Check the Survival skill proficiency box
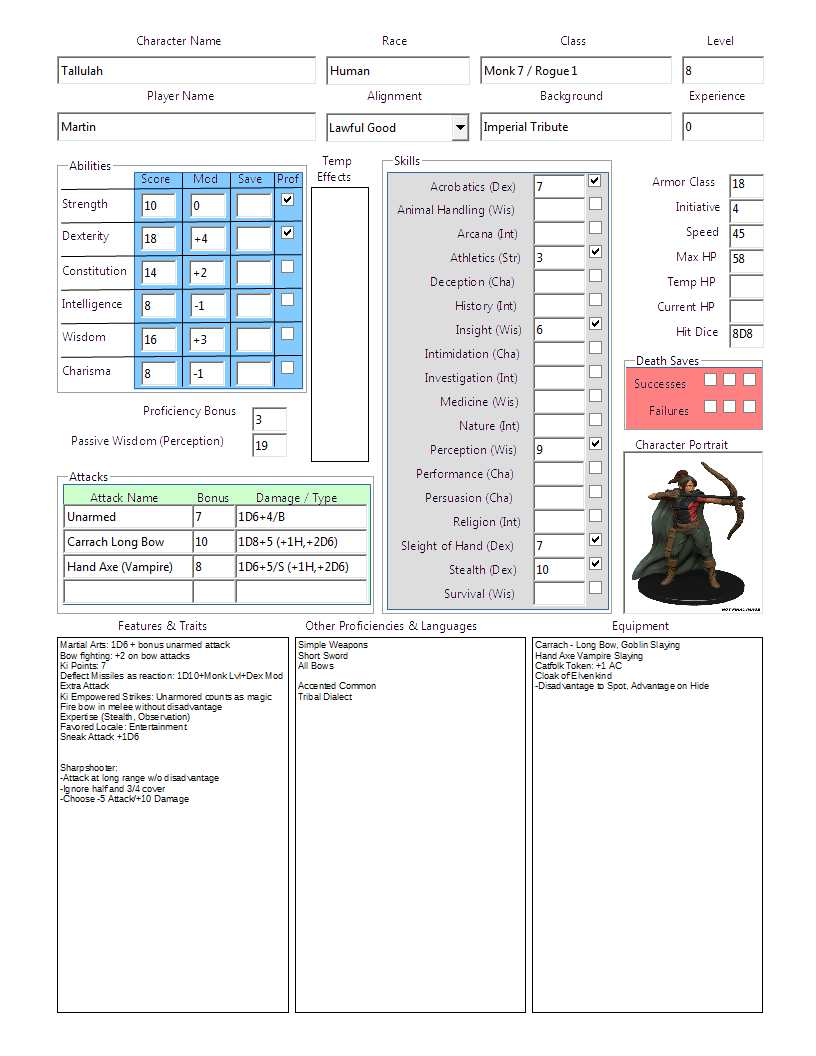Viewport: 816px width, 1056px height. point(595,587)
